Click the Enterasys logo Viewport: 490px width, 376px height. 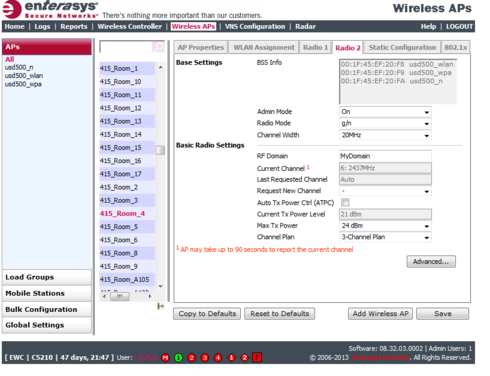(x=50, y=9)
